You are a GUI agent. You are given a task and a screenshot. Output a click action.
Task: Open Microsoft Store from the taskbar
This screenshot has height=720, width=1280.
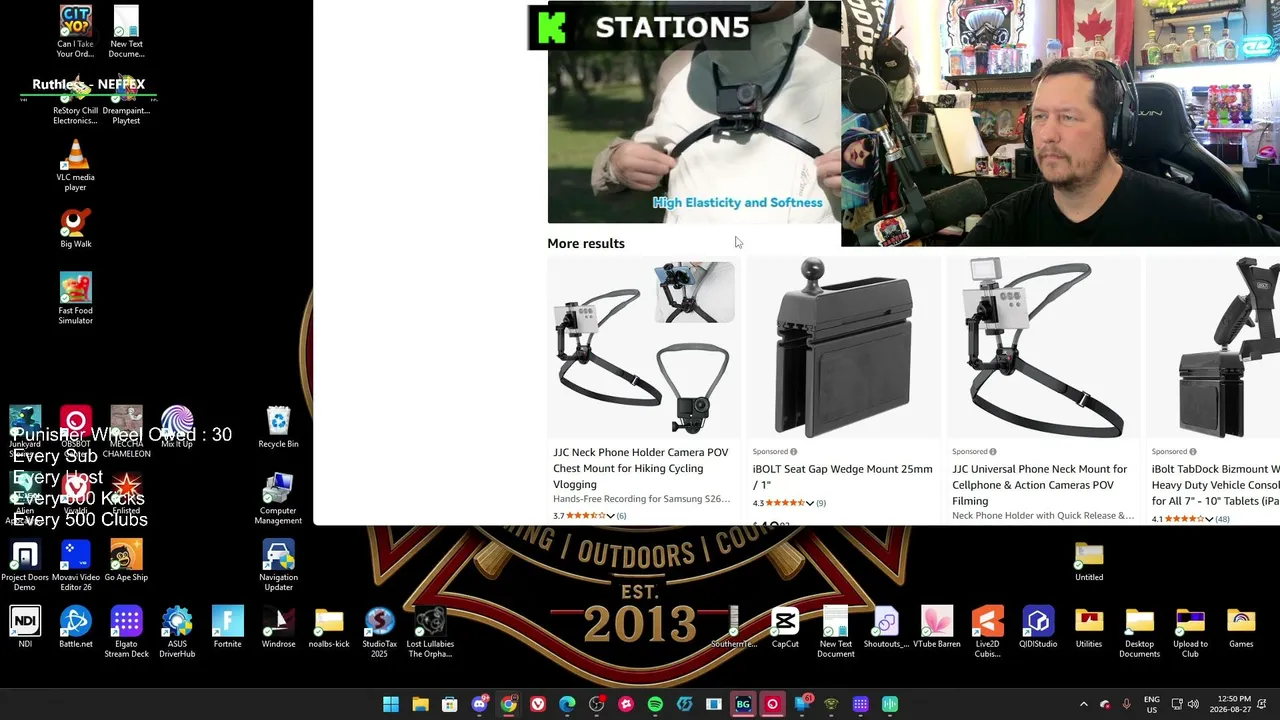coord(450,704)
